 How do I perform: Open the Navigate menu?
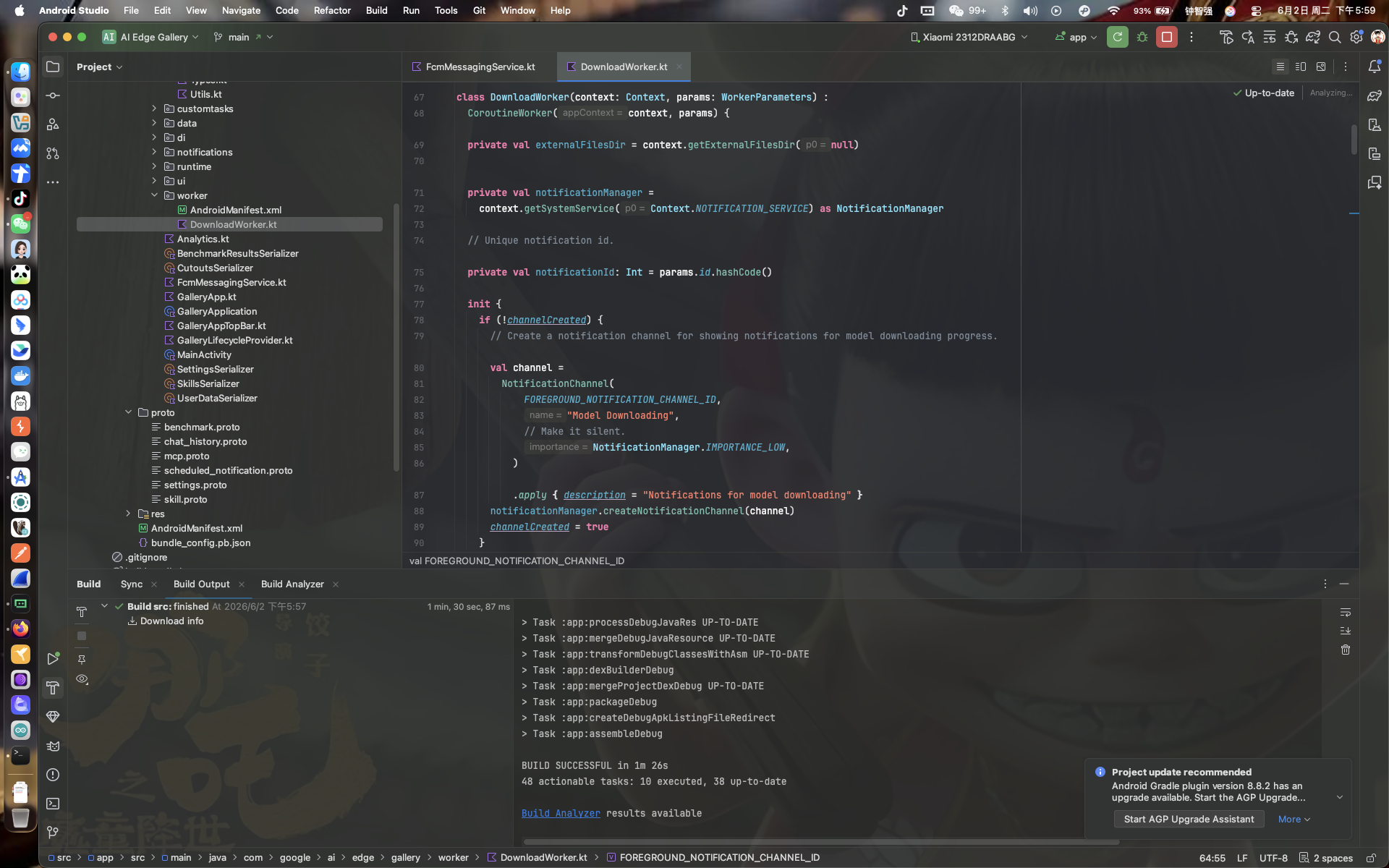click(x=241, y=10)
